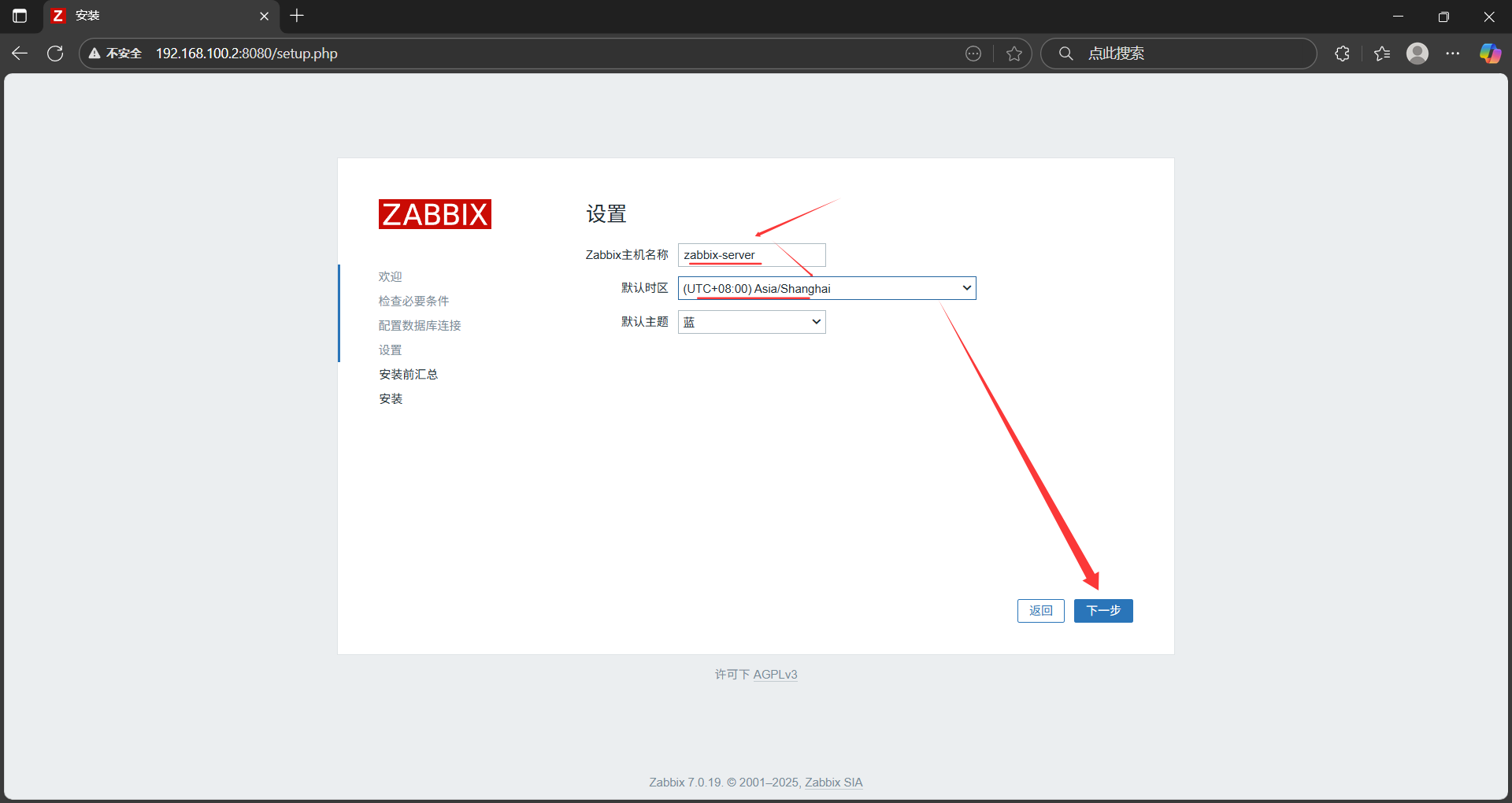This screenshot has height=803, width=1512.
Task: Click the tab actions menu icon
Action: point(20,16)
